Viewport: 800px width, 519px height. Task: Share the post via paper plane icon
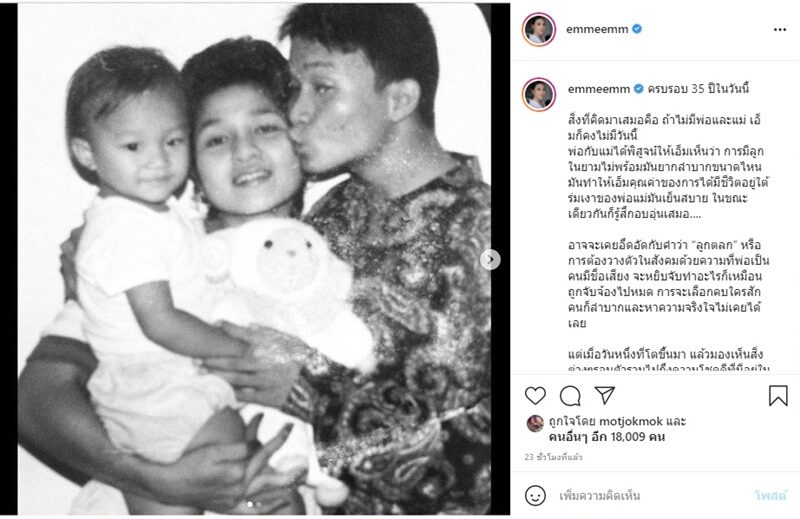tap(605, 395)
